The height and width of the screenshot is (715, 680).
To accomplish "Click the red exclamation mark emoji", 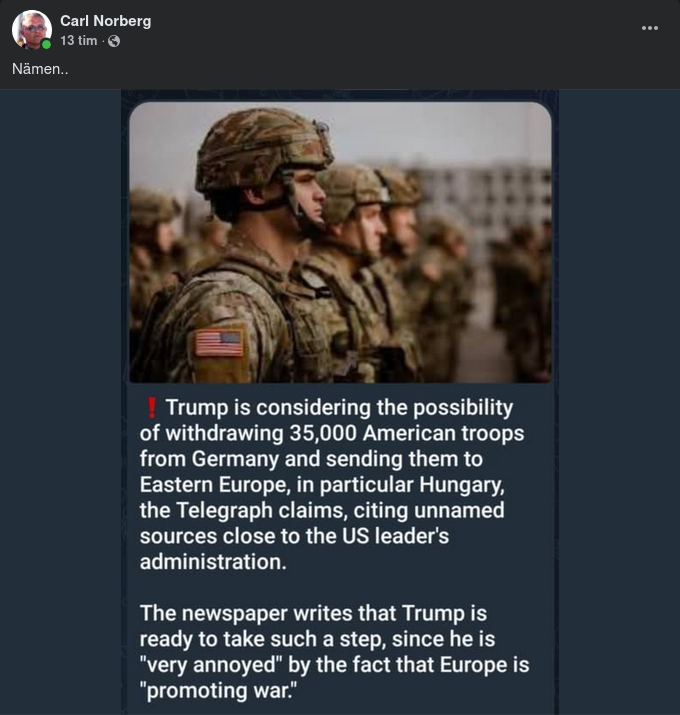I will [152, 408].
